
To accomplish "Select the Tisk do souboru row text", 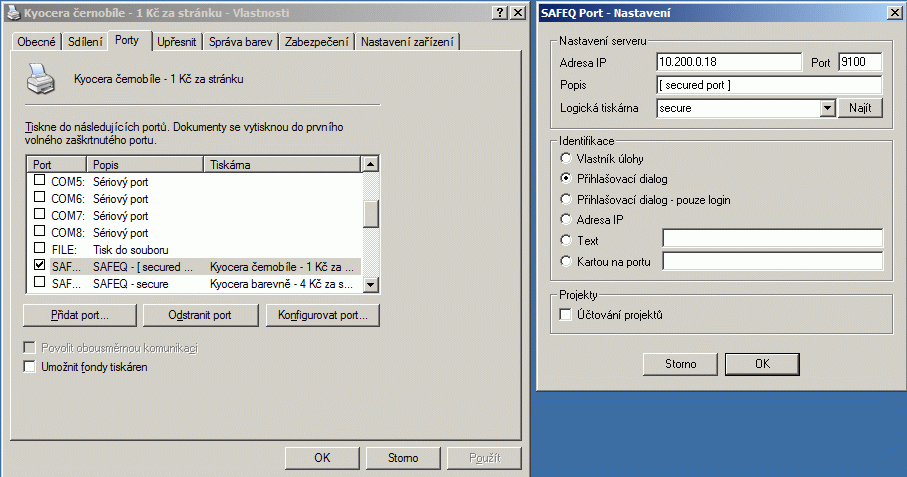I will click(x=131, y=250).
